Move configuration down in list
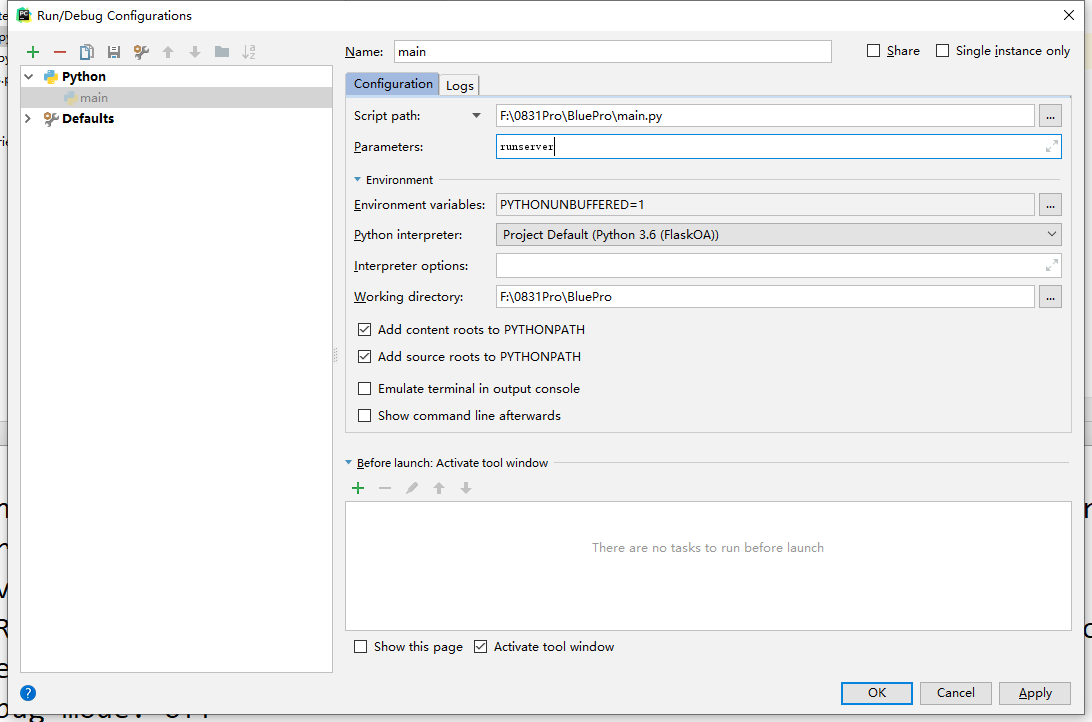The height and width of the screenshot is (722, 1092). tap(195, 52)
